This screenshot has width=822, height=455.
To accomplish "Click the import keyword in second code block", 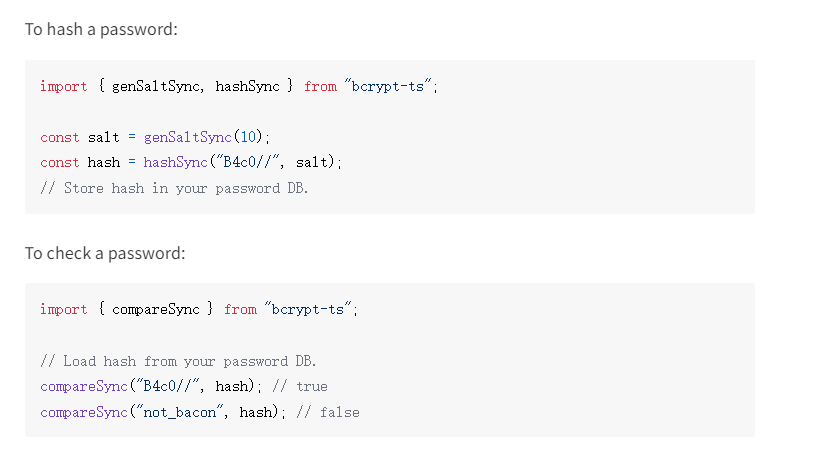I will click(63, 310).
